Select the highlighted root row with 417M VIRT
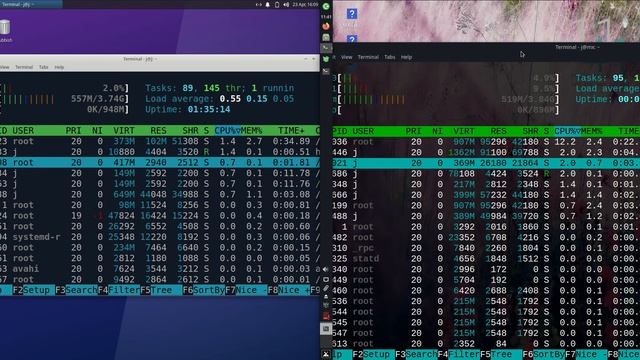Viewport: 640px width, 360px height. click(160, 162)
